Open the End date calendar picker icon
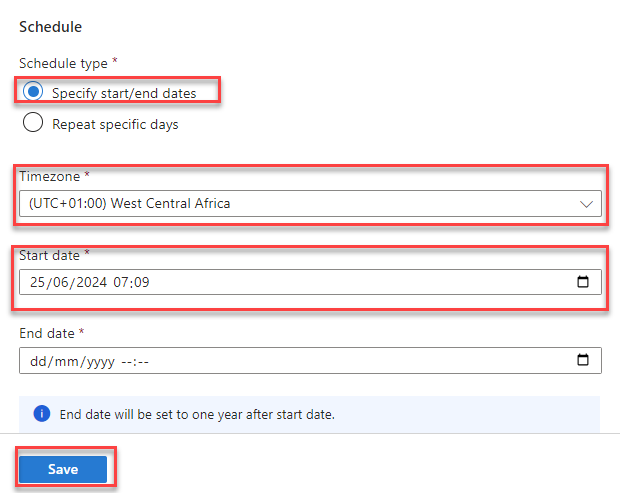 point(583,360)
